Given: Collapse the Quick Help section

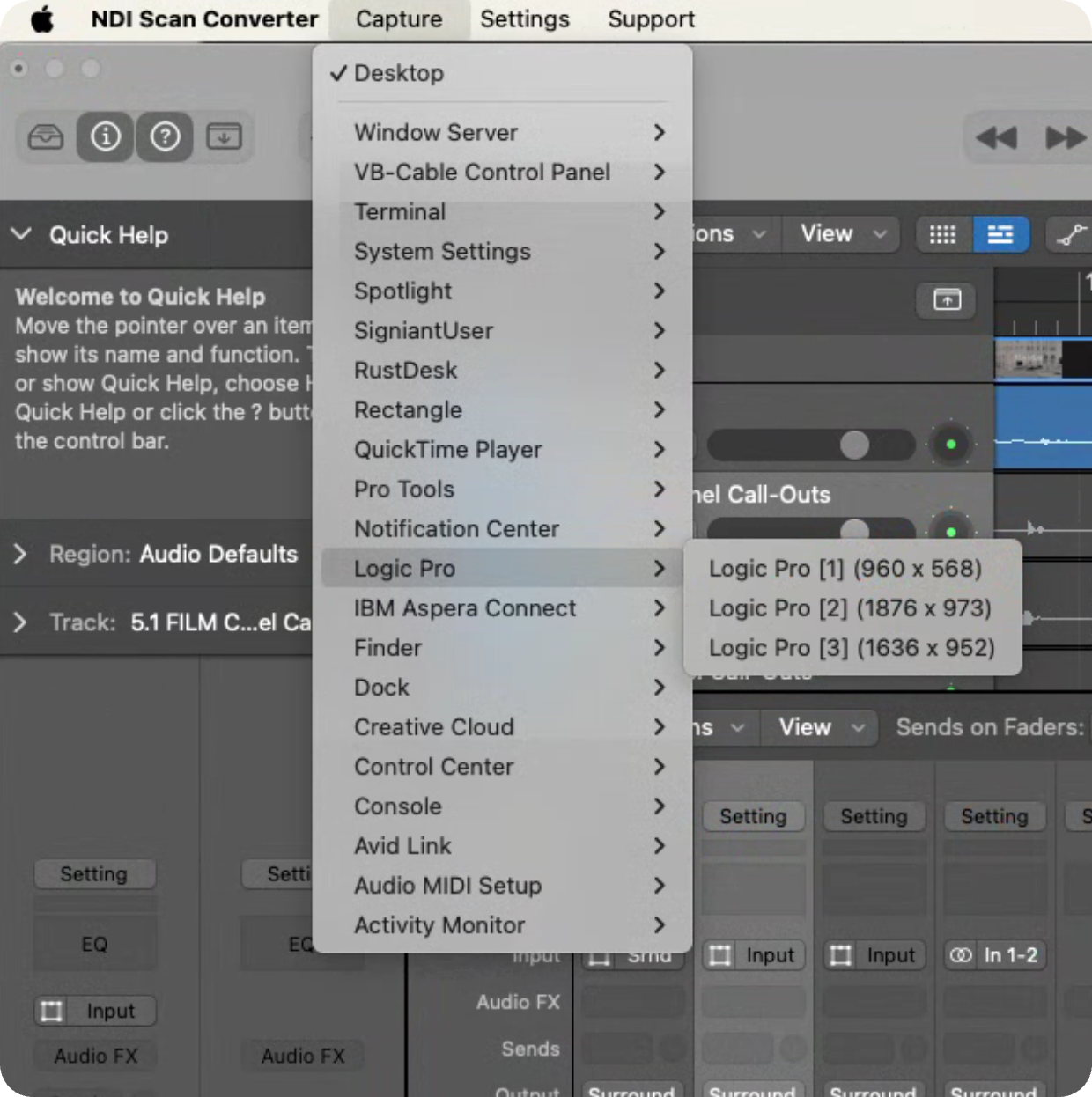Looking at the screenshot, I should [22, 234].
